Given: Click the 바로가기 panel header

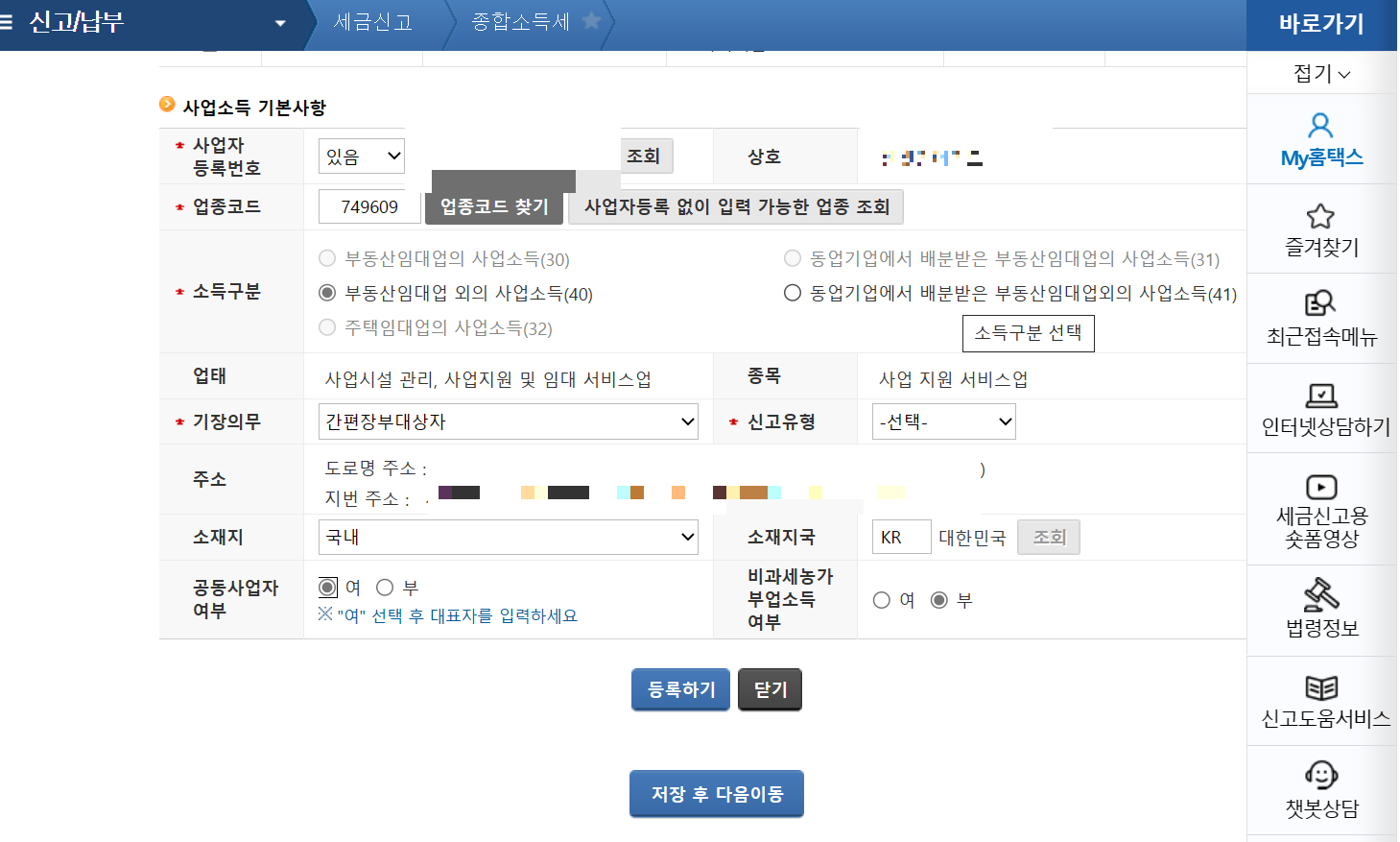Looking at the screenshot, I should (1321, 24).
